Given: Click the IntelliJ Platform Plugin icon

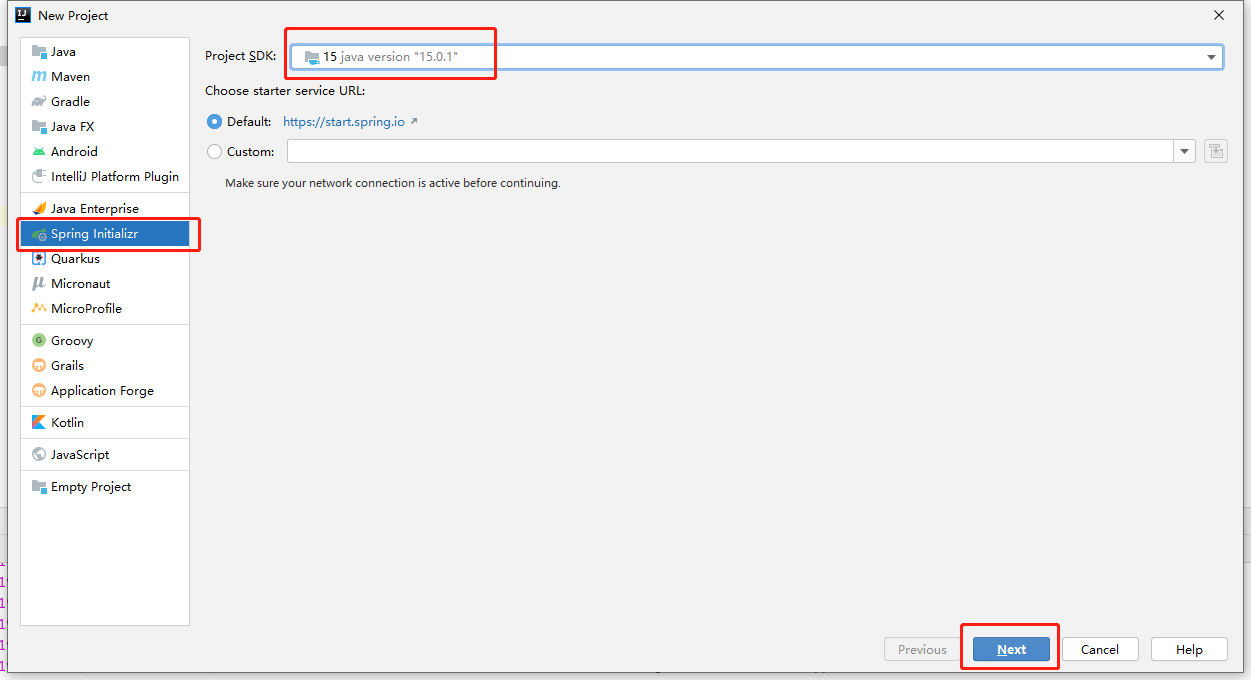Looking at the screenshot, I should [x=39, y=177].
